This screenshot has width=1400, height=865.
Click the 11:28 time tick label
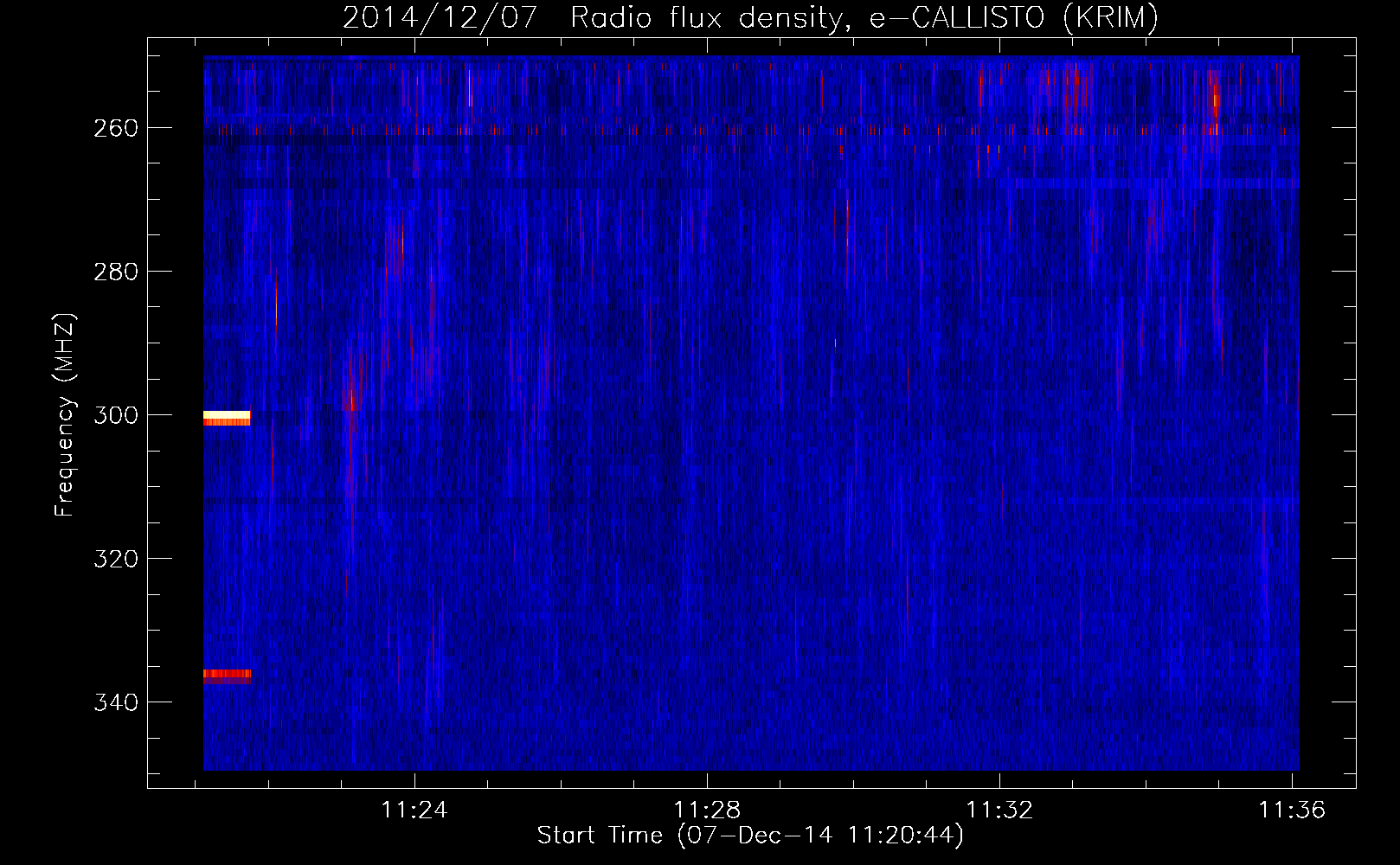[x=708, y=811]
